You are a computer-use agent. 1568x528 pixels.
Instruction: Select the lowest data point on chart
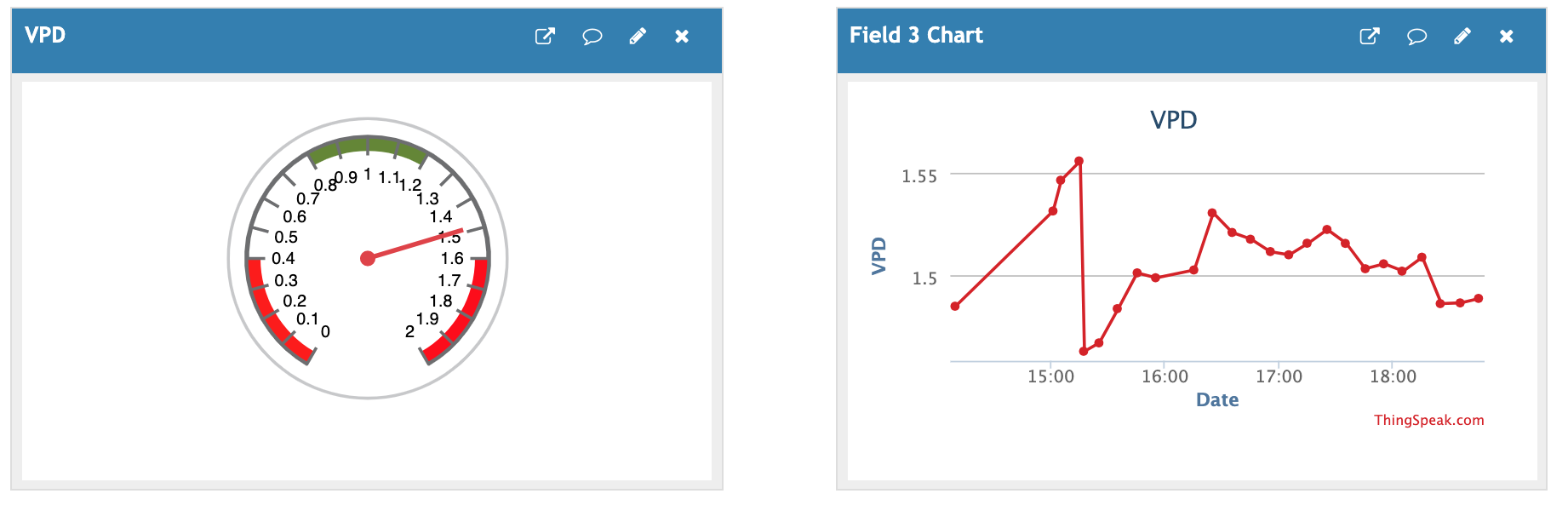(x=1084, y=351)
